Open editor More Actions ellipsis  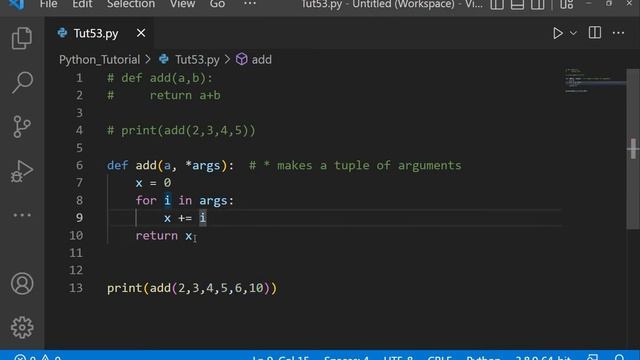[618, 33]
